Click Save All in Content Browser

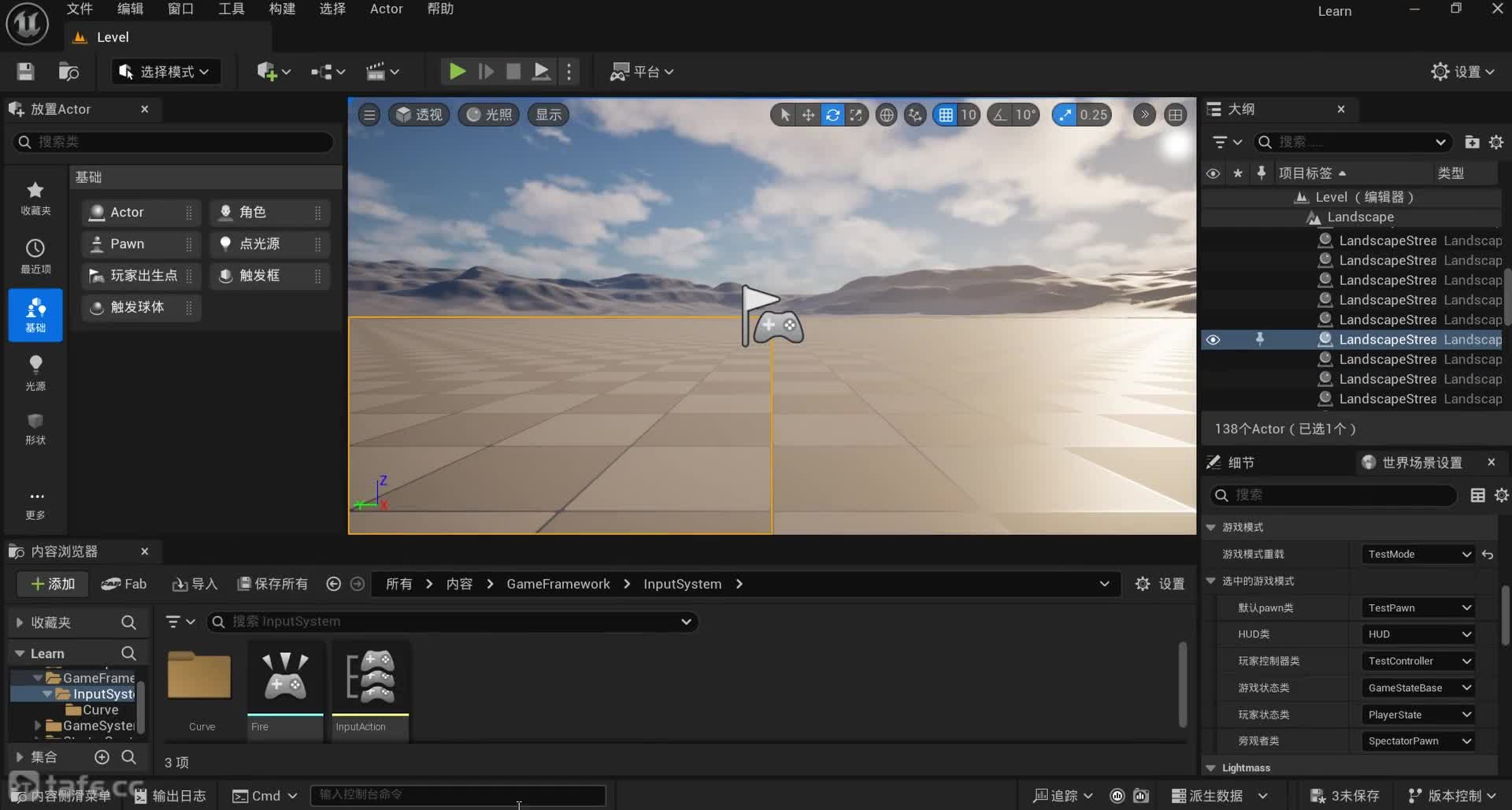click(273, 584)
